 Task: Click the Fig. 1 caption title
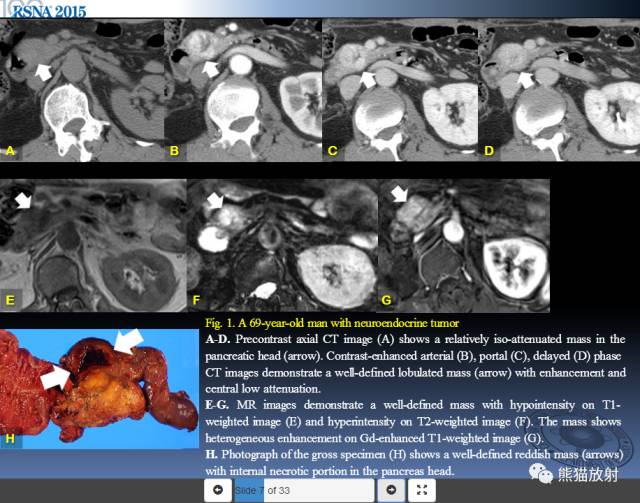pyautogui.click(x=332, y=323)
